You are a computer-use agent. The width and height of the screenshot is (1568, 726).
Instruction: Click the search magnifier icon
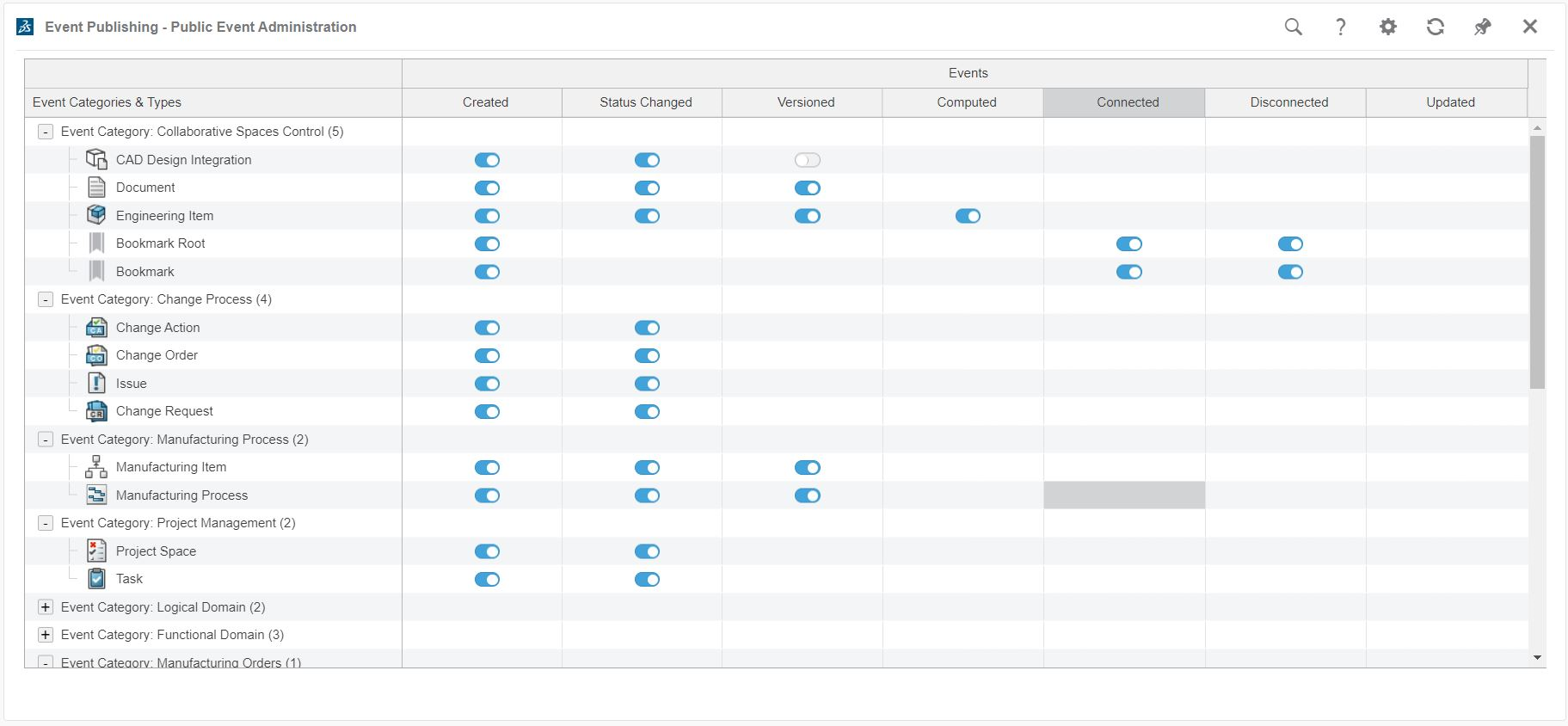(1293, 27)
